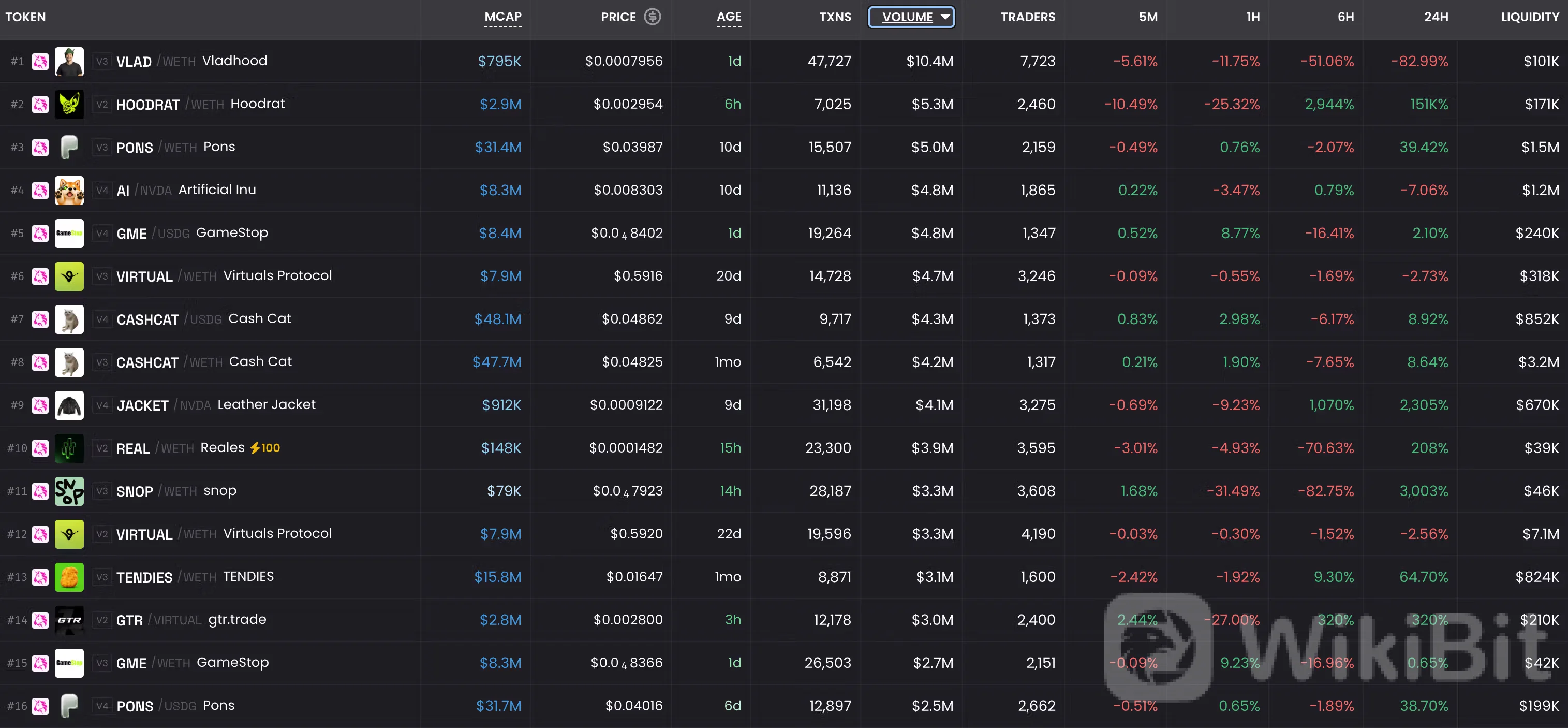Open the VOLUME sort dropdown
The width and height of the screenshot is (1568, 728).
(911, 17)
